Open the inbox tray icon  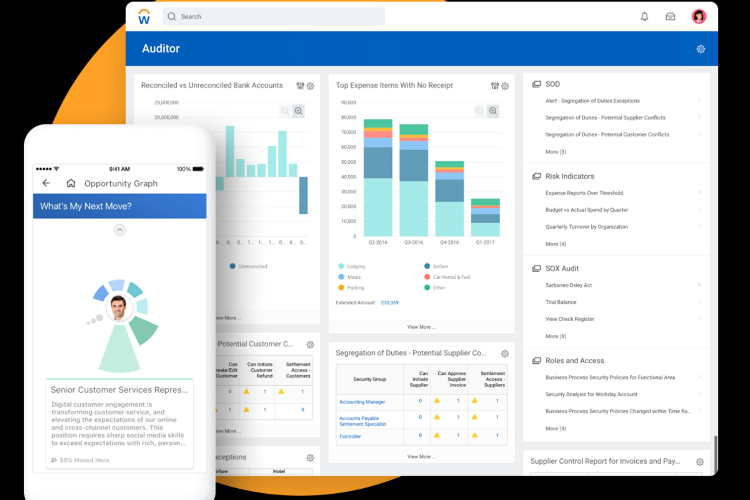[x=670, y=17]
